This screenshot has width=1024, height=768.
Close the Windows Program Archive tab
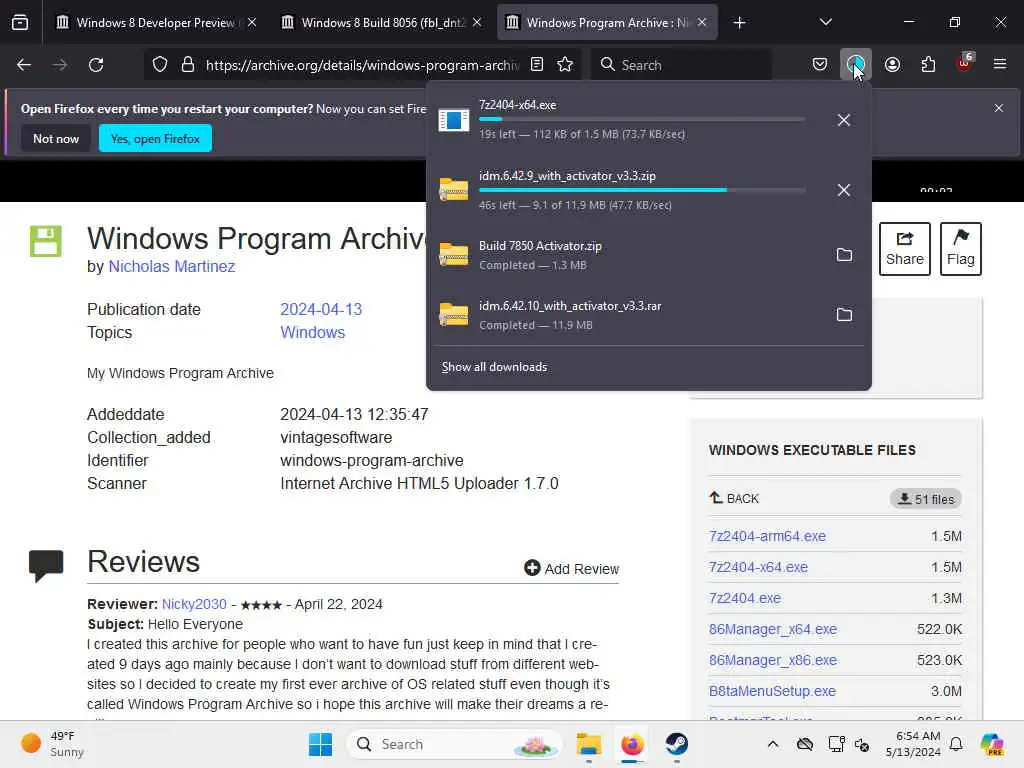(702, 22)
